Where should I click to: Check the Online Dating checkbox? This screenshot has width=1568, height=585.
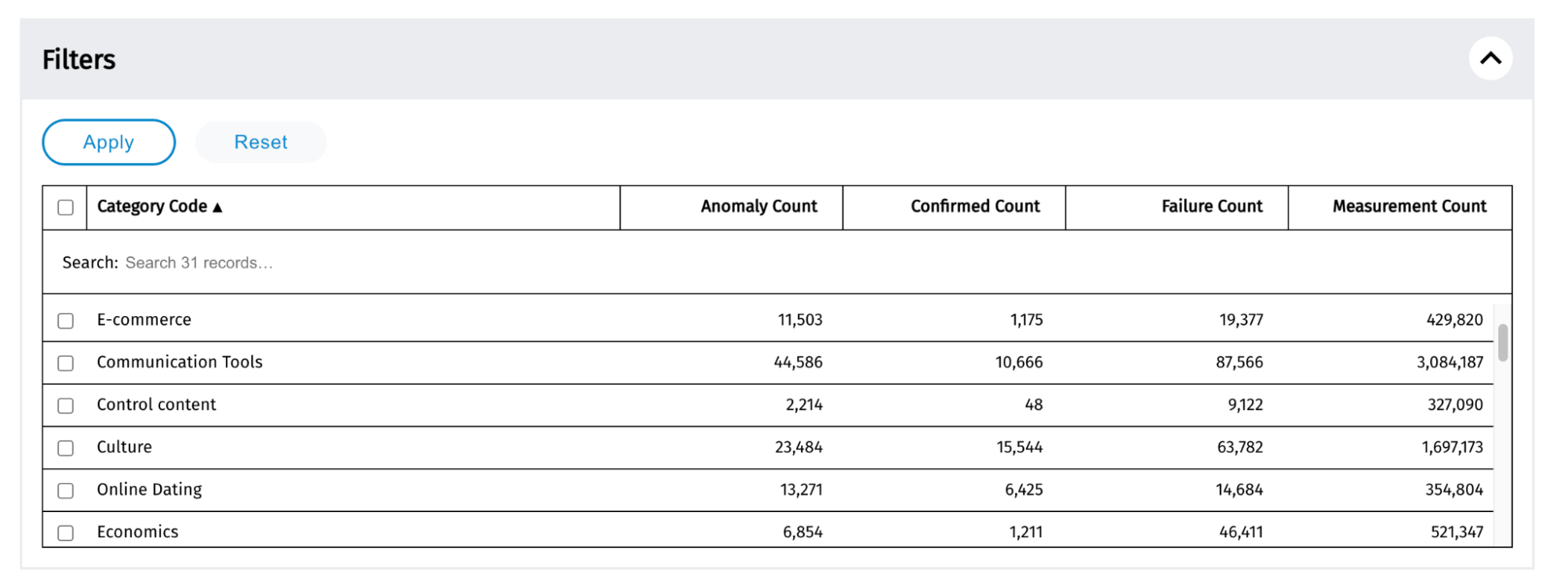pos(66,490)
